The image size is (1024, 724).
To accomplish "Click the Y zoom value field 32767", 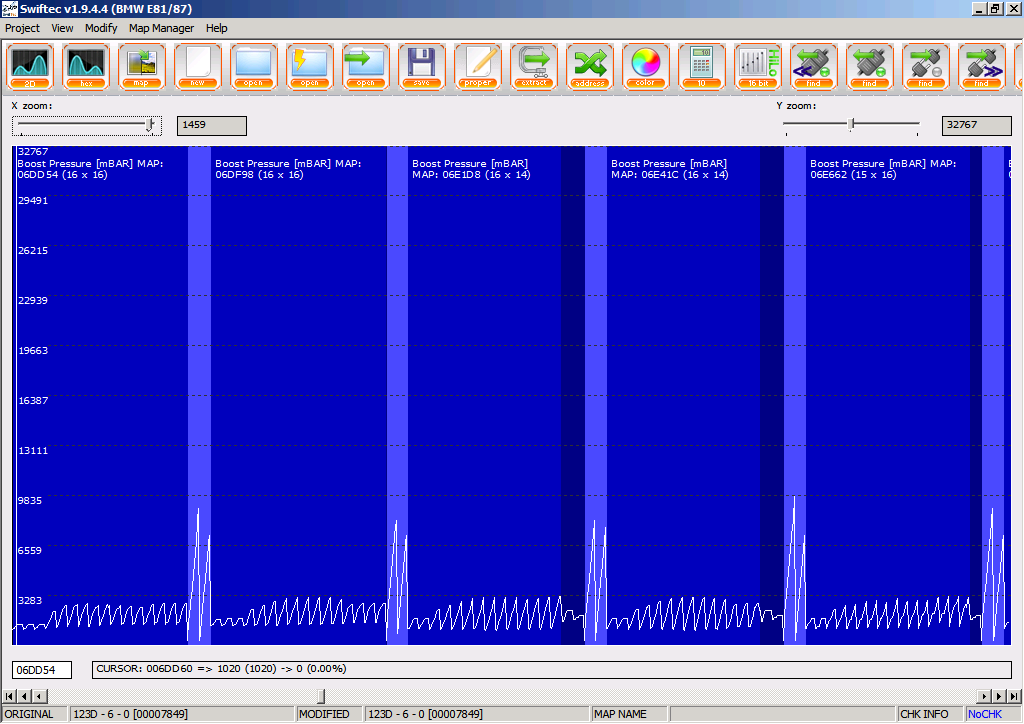I will pyautogui.click(x=976, y=125).
